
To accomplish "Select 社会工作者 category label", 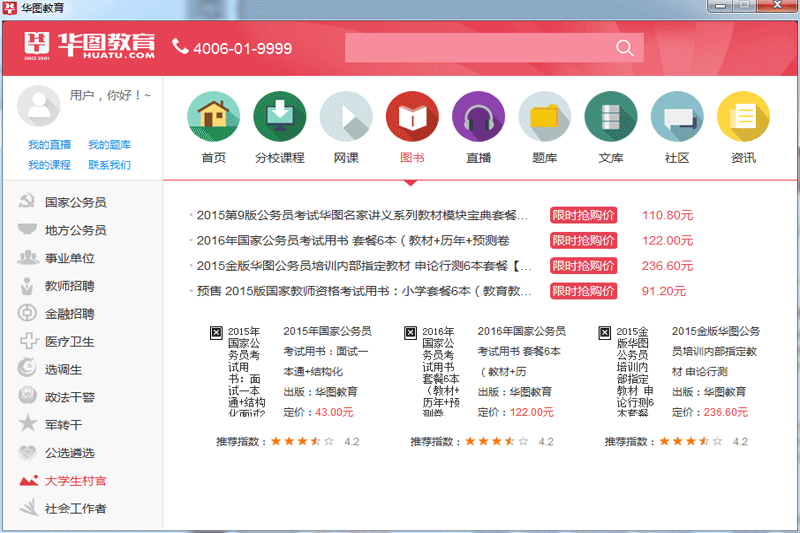I will (76, 509).
